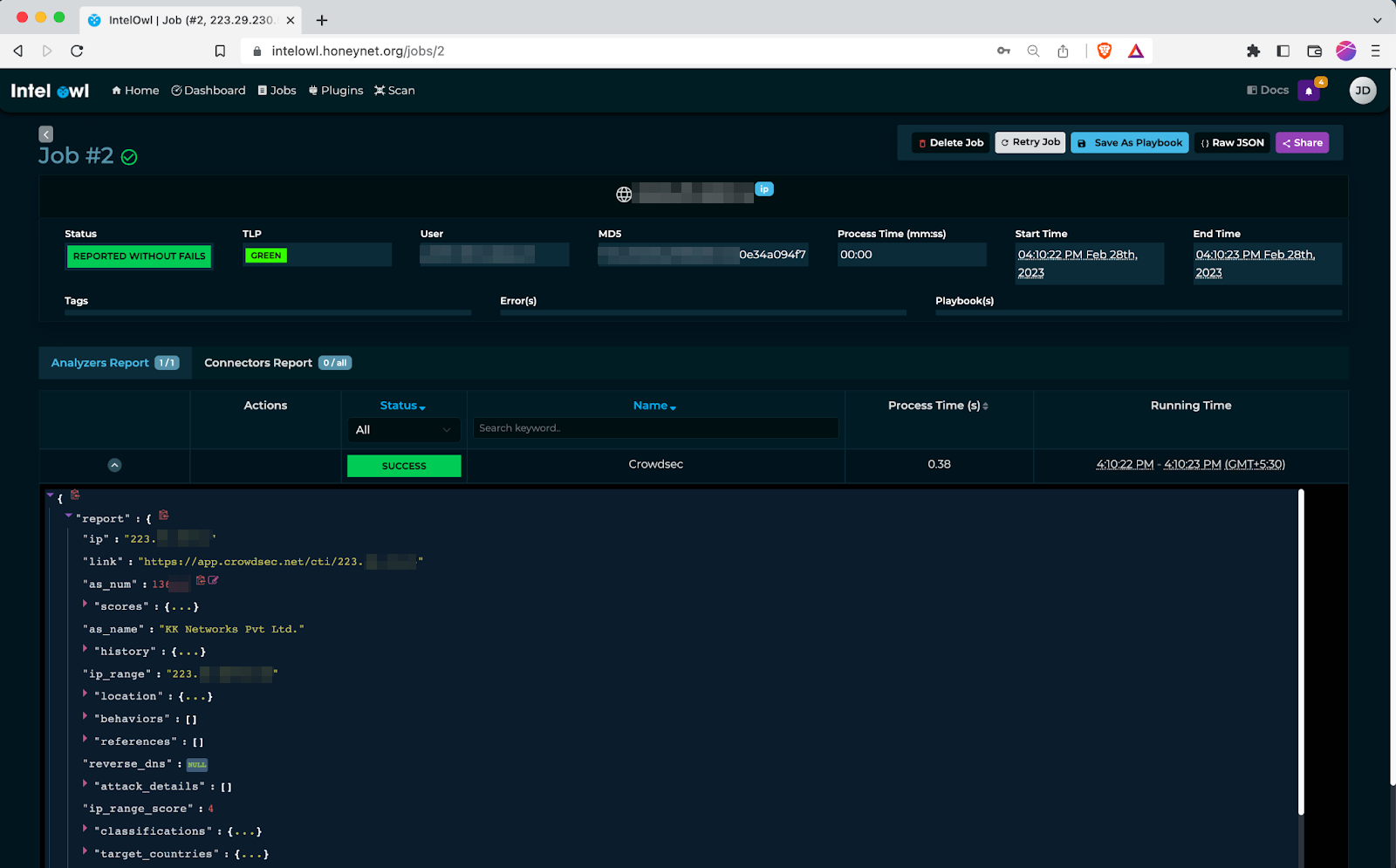Click the Delete Job button
Image resolution: width=1396 pixels, height=868 pixels.
950,143
